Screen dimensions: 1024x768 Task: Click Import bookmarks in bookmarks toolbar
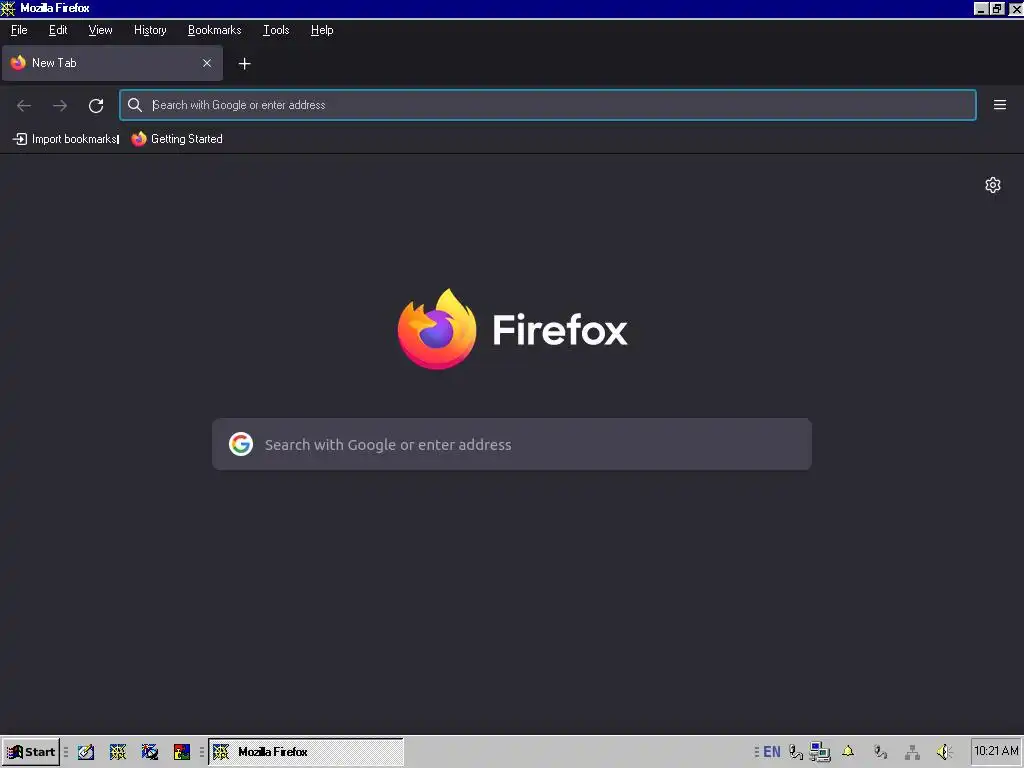coord(66,138)
